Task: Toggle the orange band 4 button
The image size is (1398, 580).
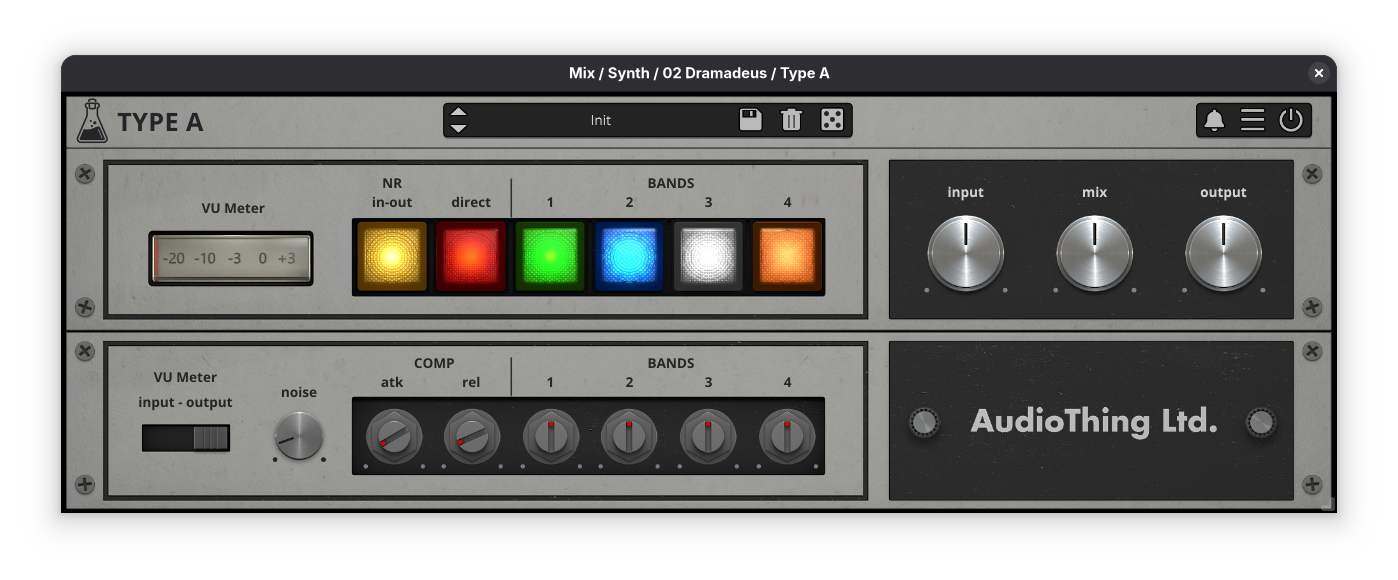Action: [787, 256]
